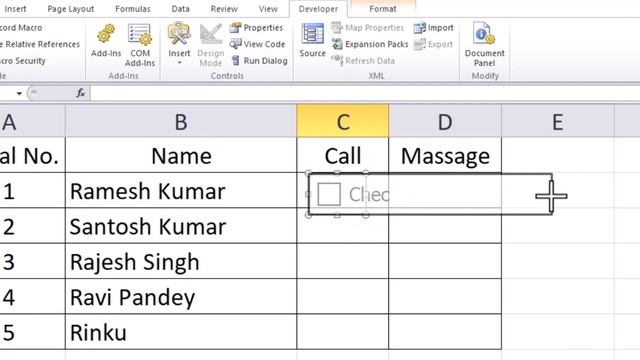Open Expansion Packs
This screenshot has width=640, height=360.
[x=370, y=44]
